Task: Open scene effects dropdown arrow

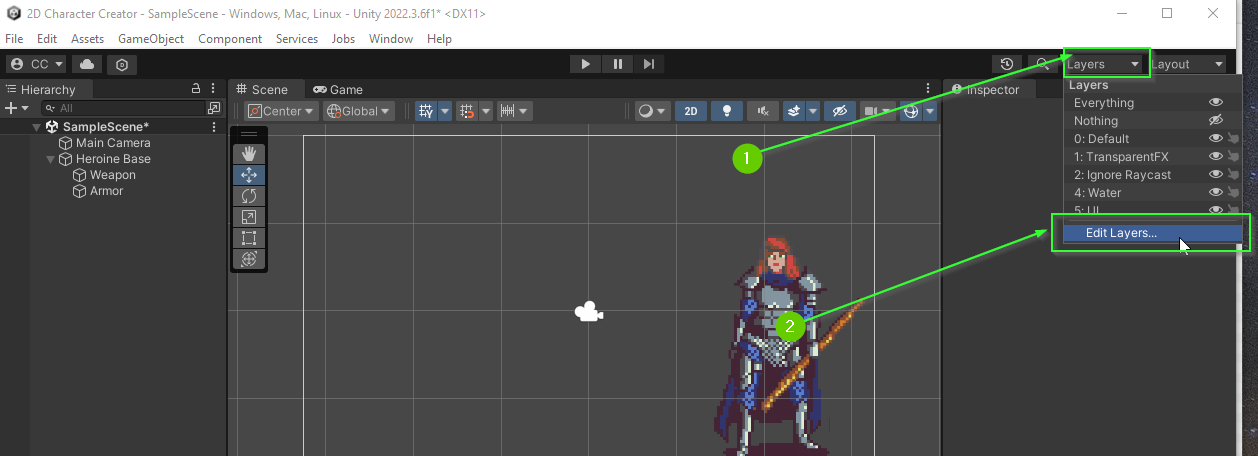Action: pyautogui.click(x=813, y=111)
